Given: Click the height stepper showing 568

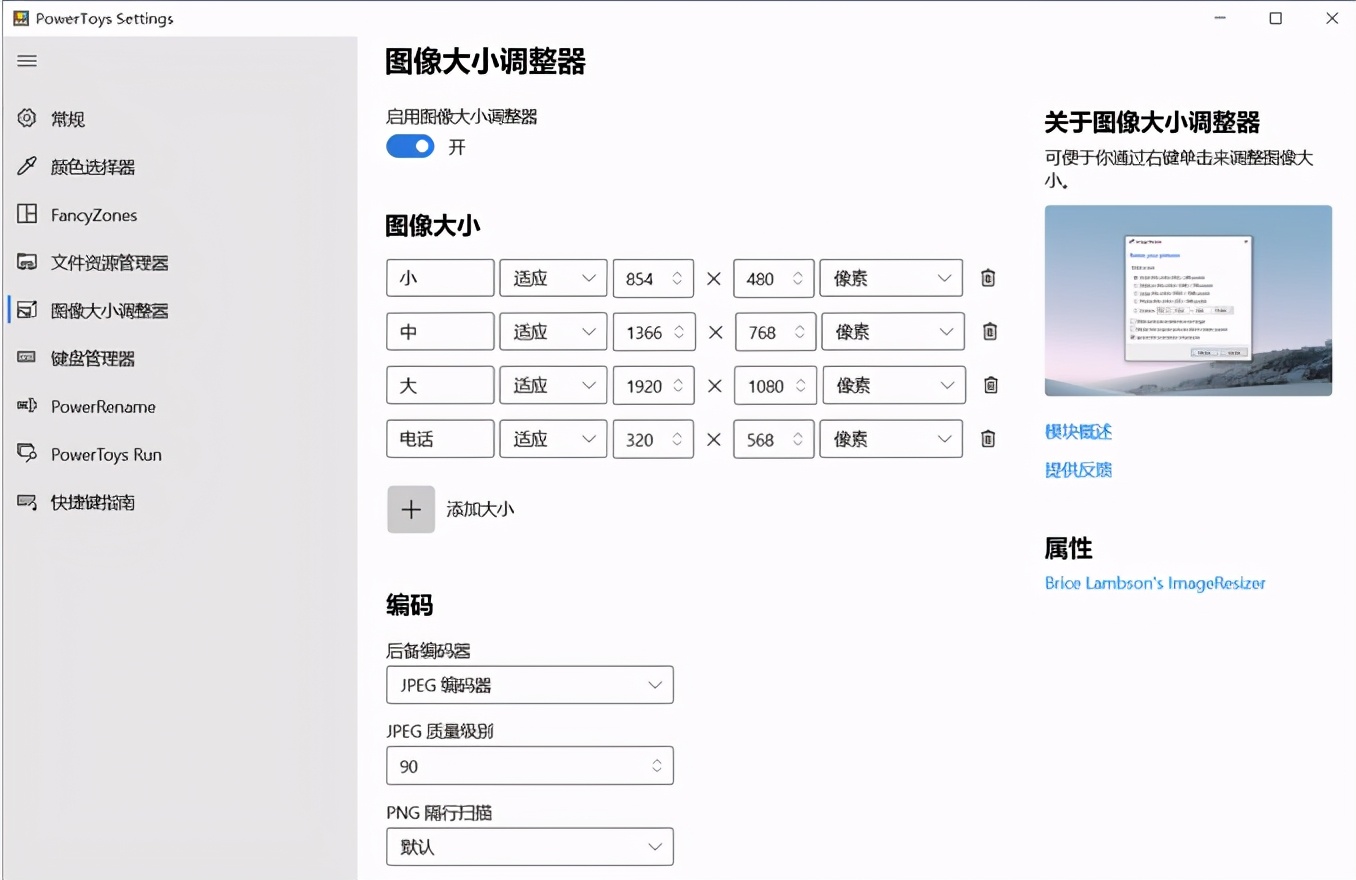Looking at the screenshot, I should (774, 438).
